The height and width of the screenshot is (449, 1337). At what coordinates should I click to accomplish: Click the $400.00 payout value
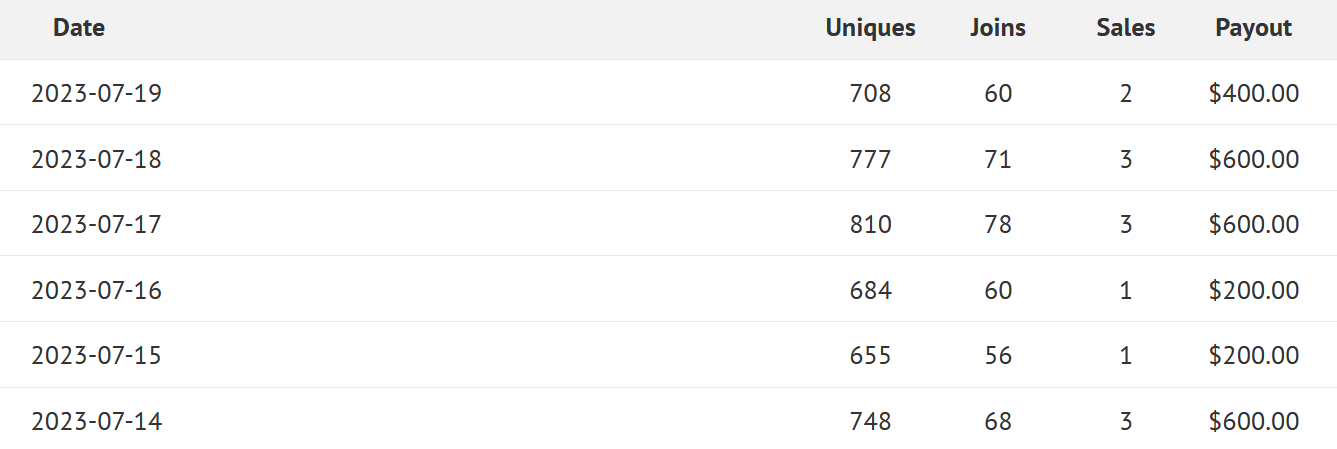point(1254,94)
